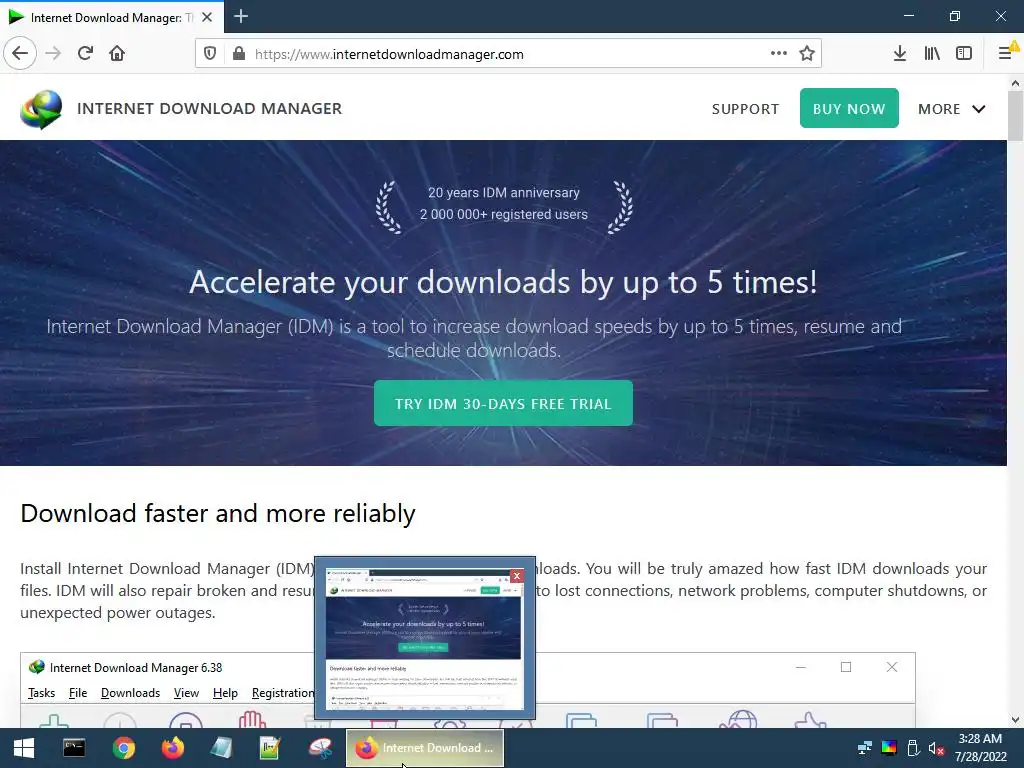Click TRY IDM 30-DAYS FREE TRIAL

tap(504, 404)
